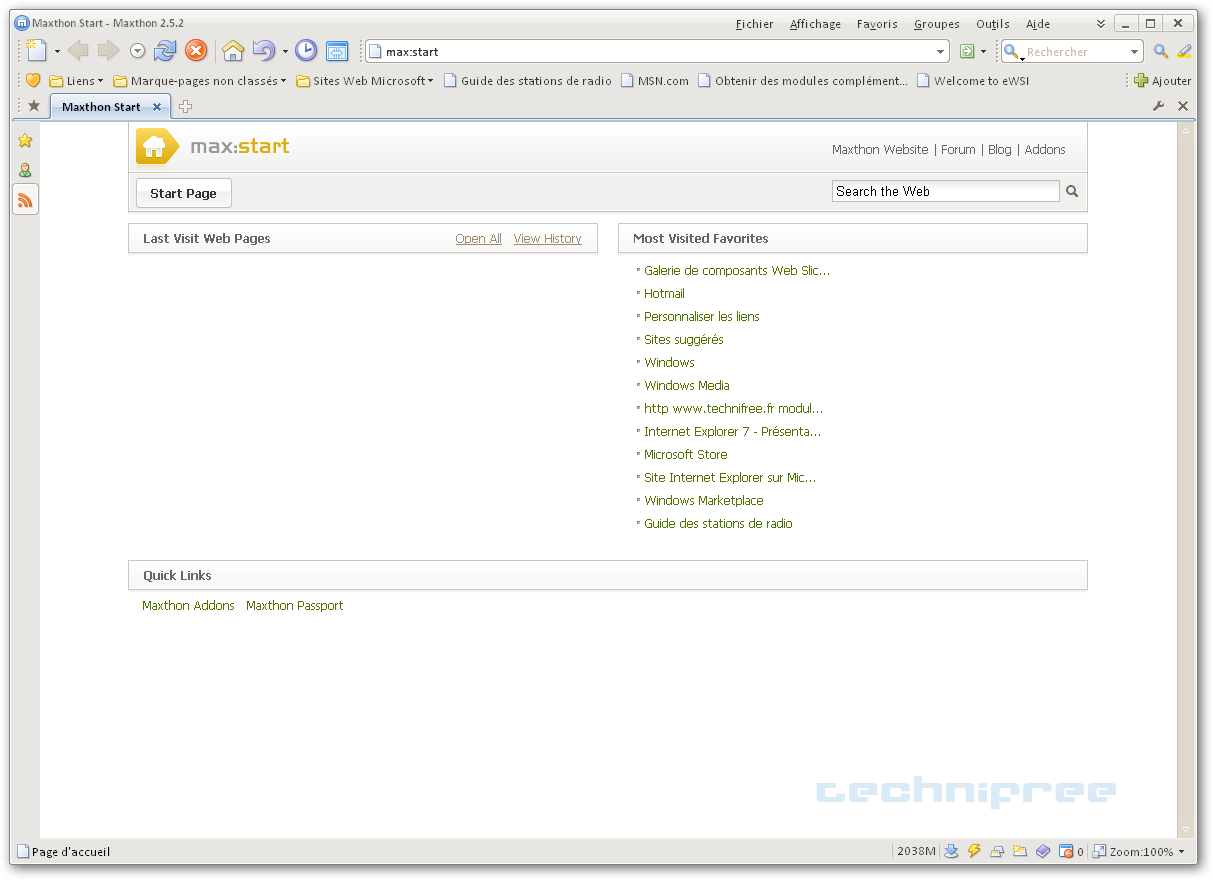Open the RSS feeds sidebar icon
1213x880 pixels.
coord(25,200)
